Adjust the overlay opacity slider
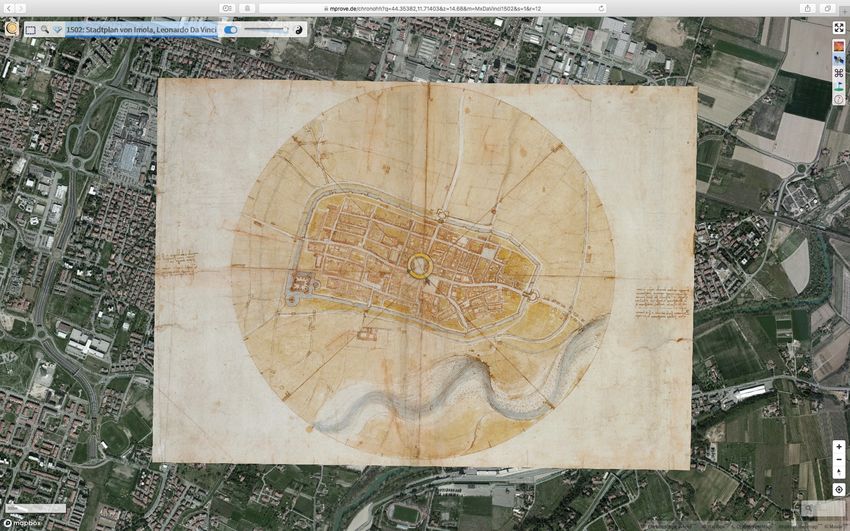 tap(266, 30)
